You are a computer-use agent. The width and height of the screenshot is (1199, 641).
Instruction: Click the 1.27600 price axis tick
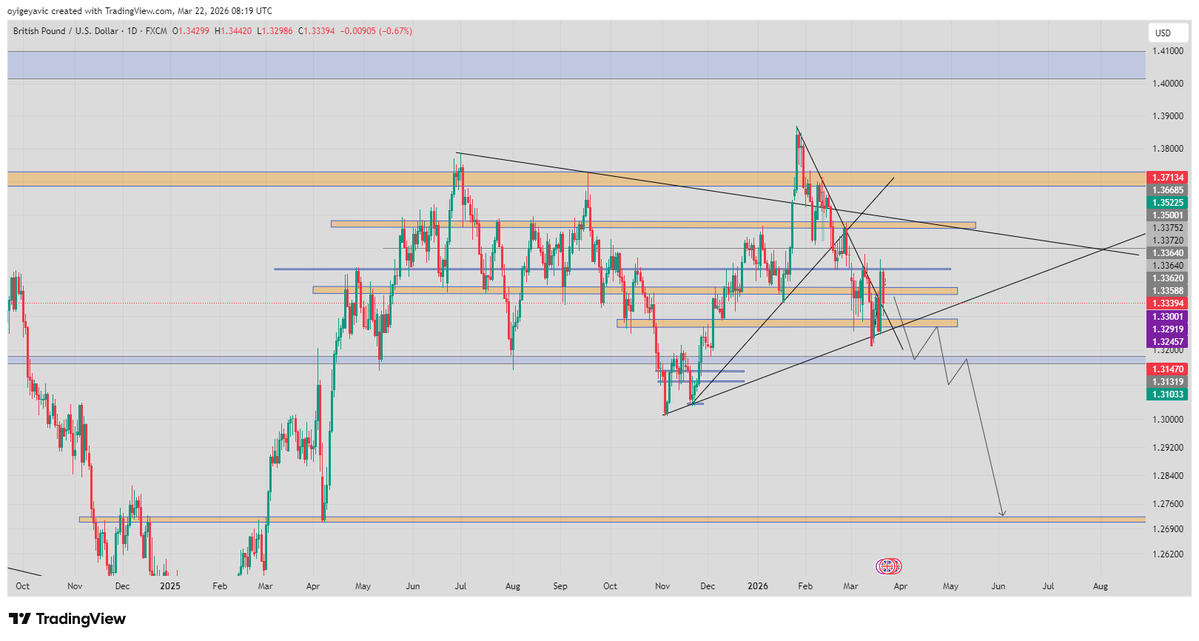click(x=1169, y=504)
